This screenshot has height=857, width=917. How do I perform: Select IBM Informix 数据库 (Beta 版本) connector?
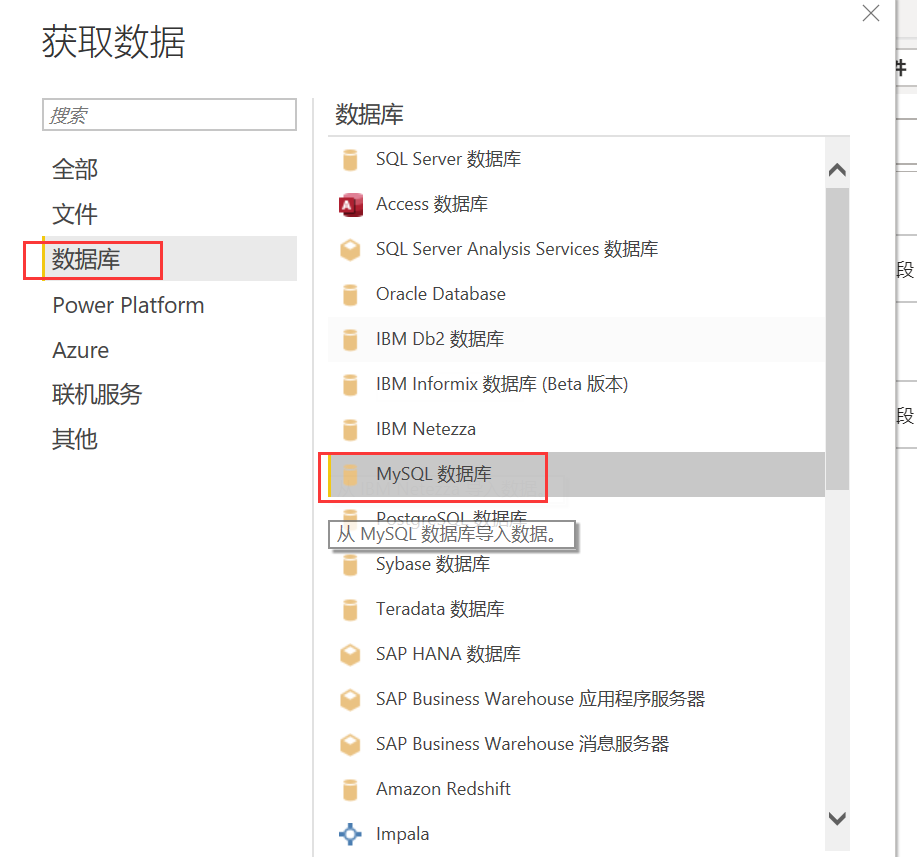pyautogui.click(x=577, y=384)
